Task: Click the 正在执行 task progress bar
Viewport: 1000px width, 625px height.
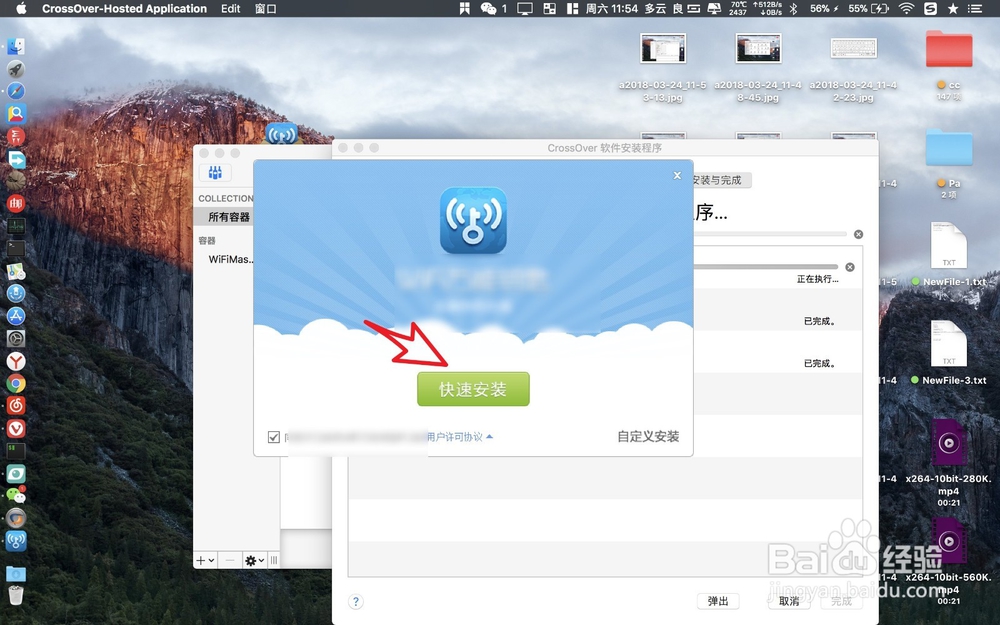Action: 765,267
